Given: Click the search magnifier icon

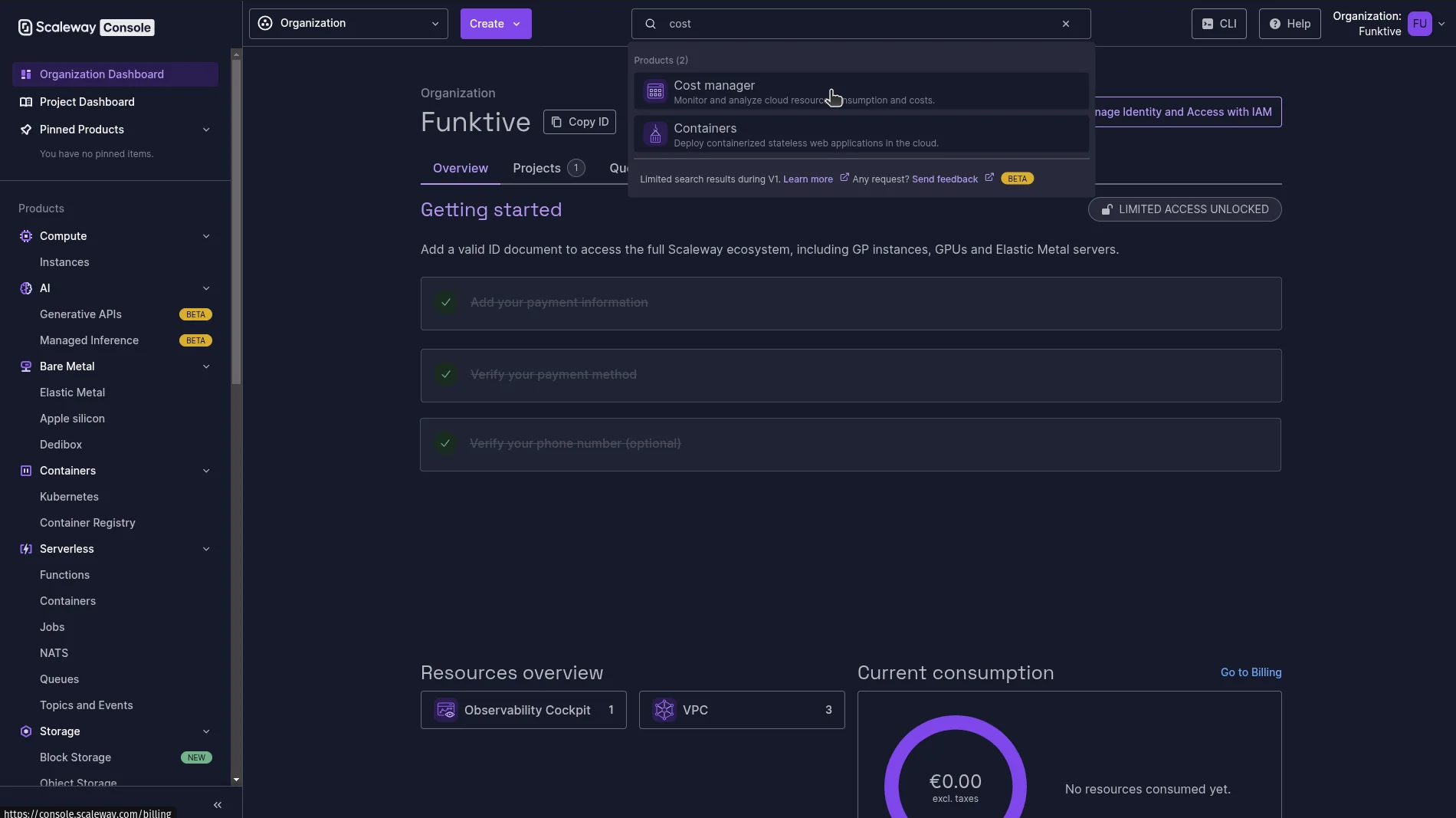Looking at the screenshot, I should [651, 24].
